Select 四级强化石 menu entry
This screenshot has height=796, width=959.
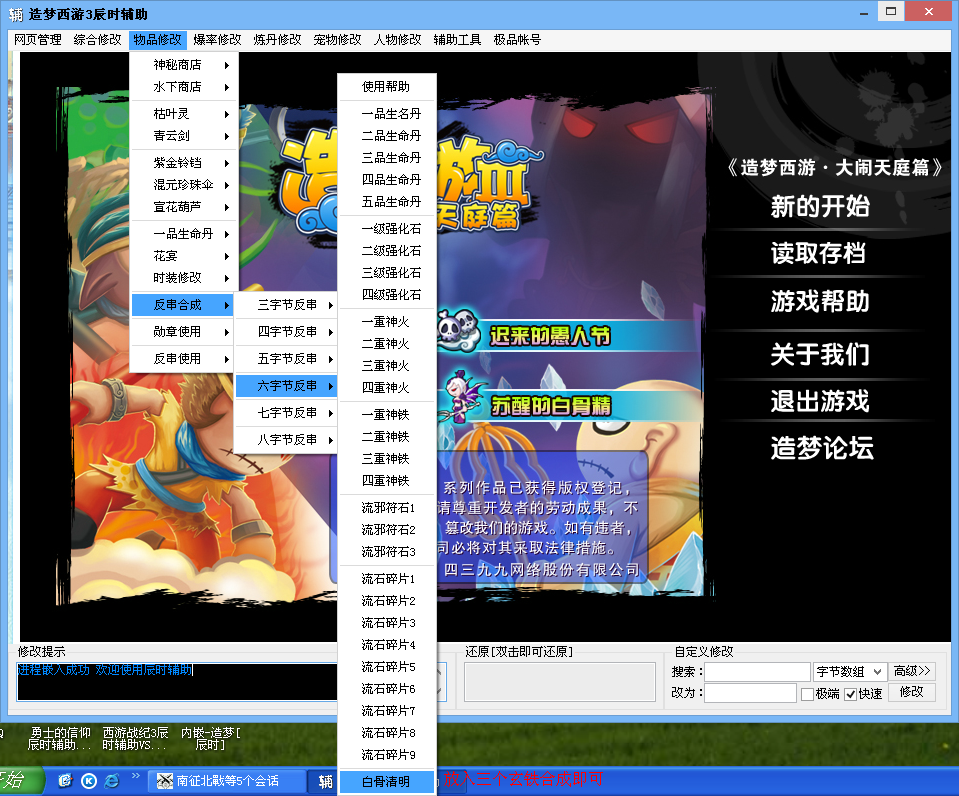click(387, 295)
